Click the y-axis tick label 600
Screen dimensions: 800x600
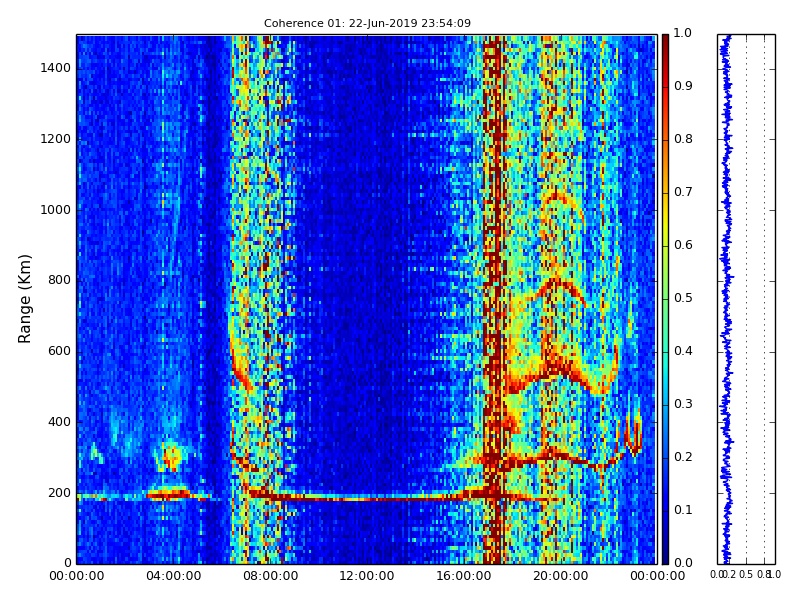click(x=59, y=351)
